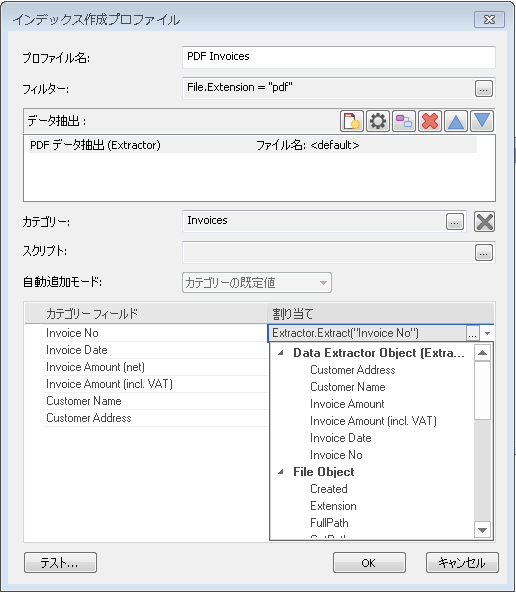The width and height of the screenshot is (516, 594).
Task: Select the Customer Name category field row
Action: 155,401
